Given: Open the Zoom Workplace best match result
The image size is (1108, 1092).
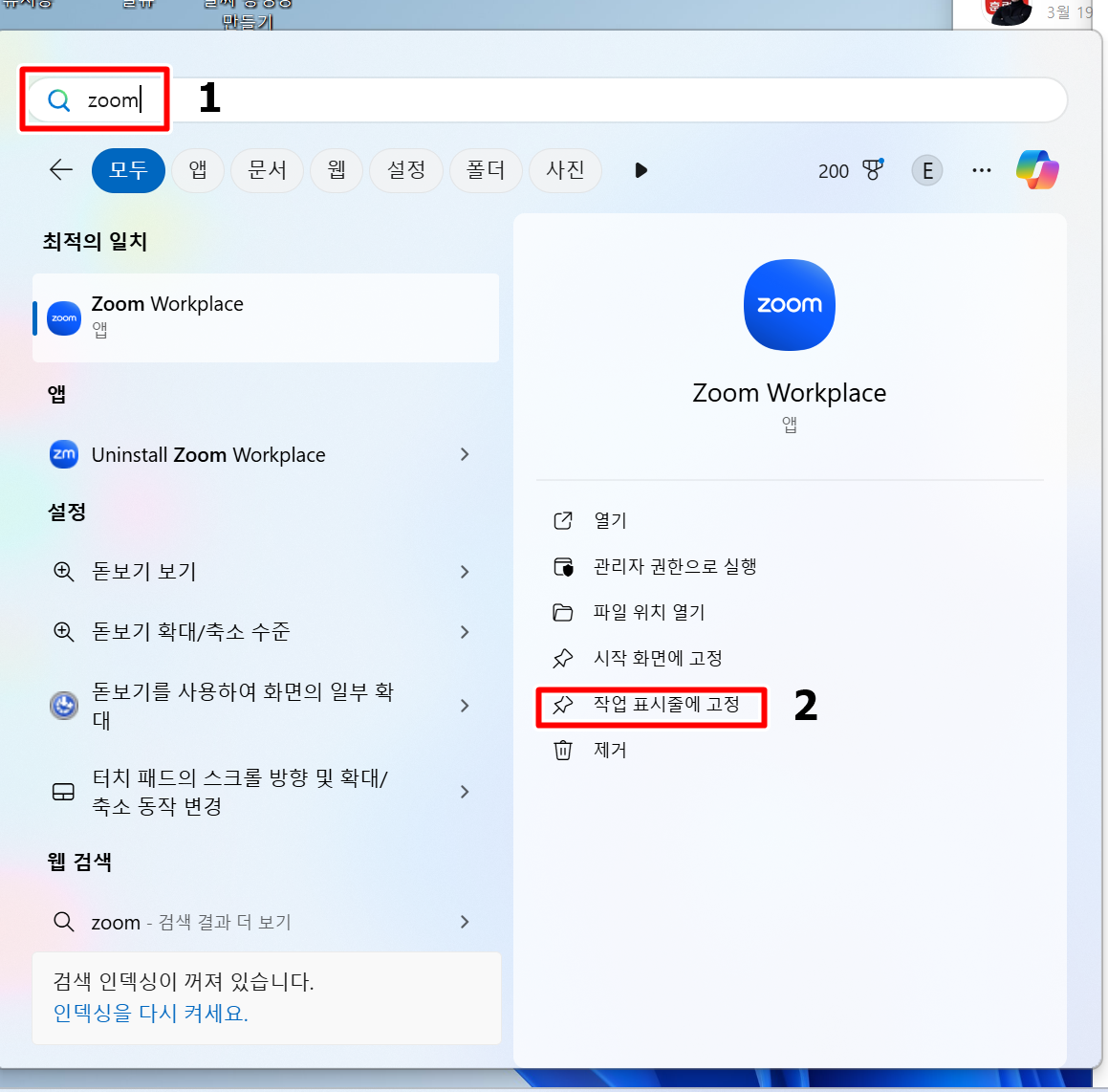Looking at the screenshot, I should pos(266,318).
